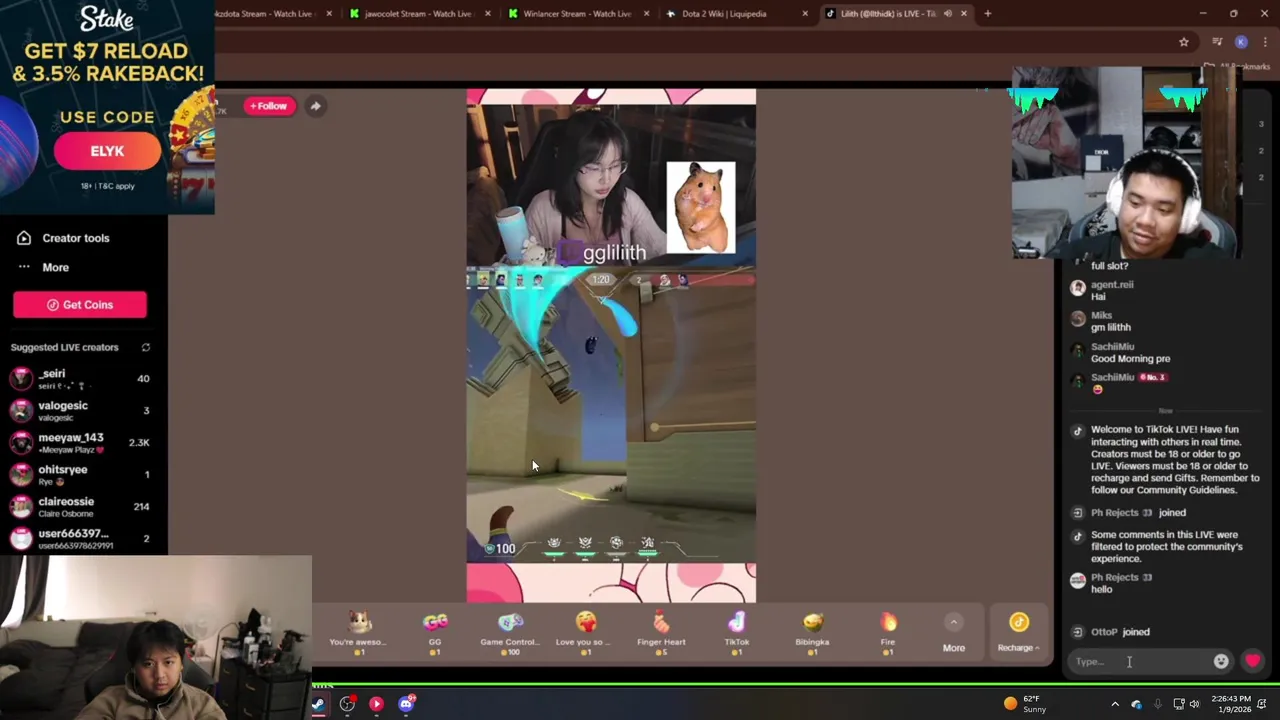Open claireossie suggested live creator
Image resolution: width=1280 pixels, height=720 pixels.
80,507
